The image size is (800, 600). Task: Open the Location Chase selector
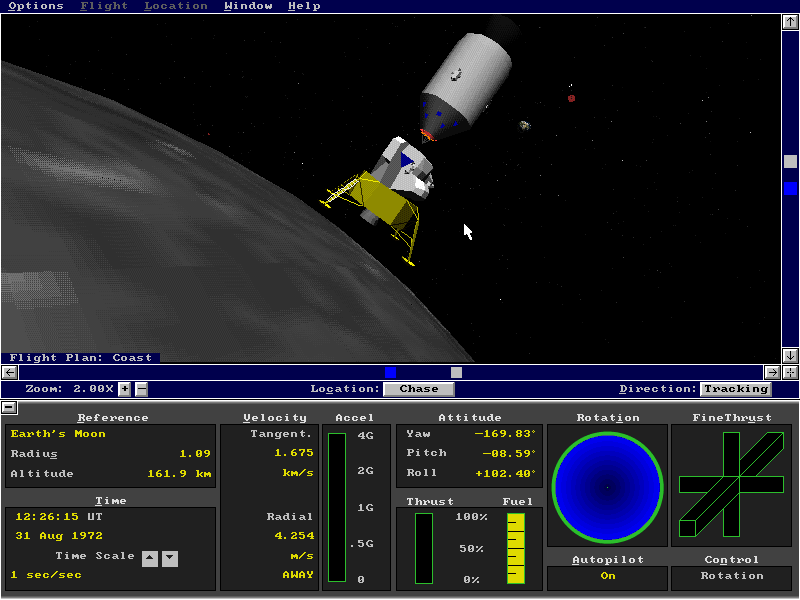tap(419, 389)
